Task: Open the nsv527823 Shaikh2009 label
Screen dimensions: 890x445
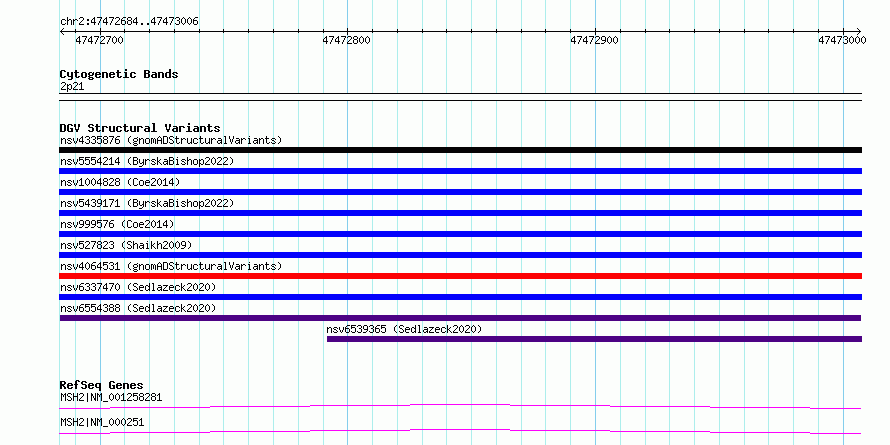Action: tap(126, 245)
